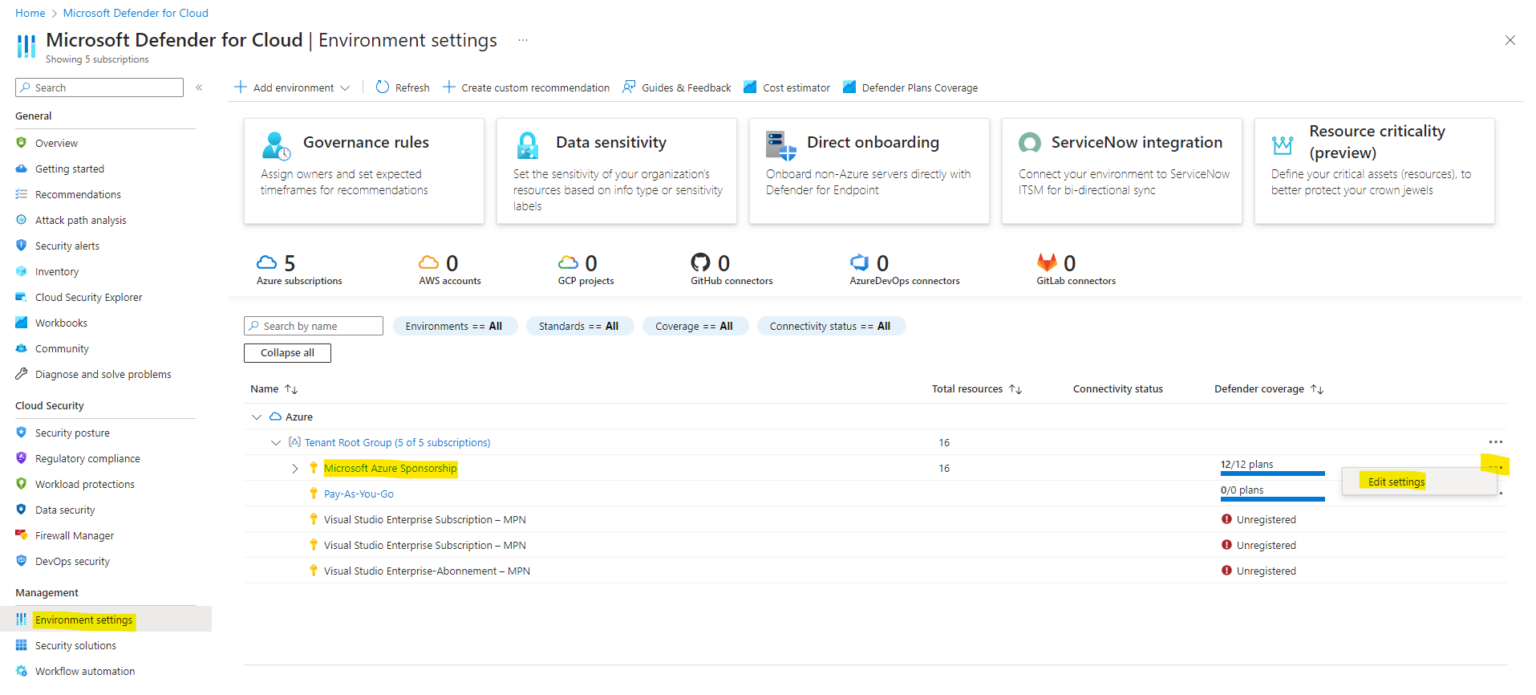1536x695 pixels.
Task: Open the Add environment dropdown arrow
Action: click(346, 87)
